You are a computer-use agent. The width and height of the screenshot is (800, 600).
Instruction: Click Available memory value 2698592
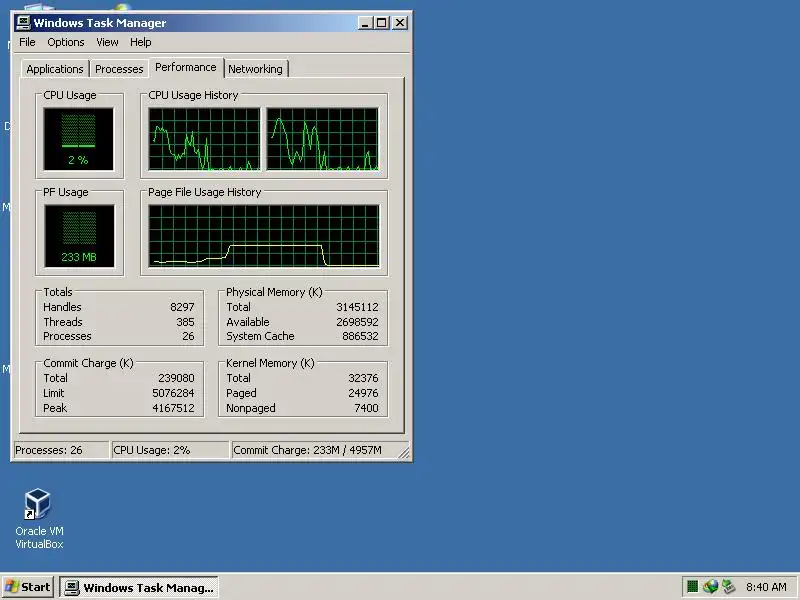point(357,322)
